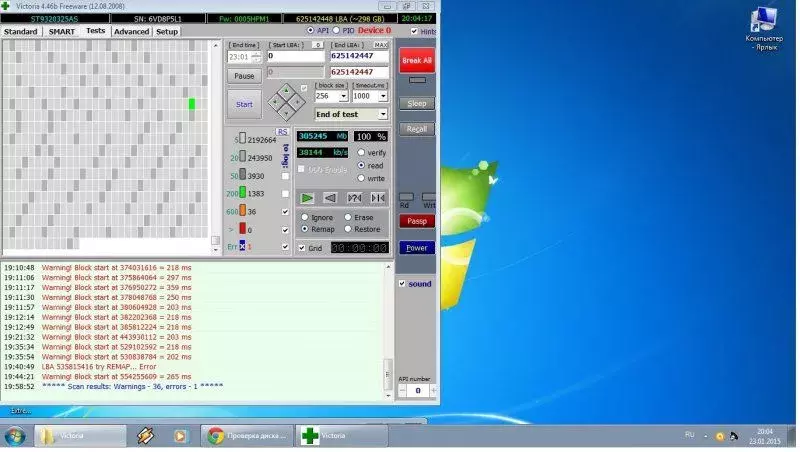This screenshot has height=452, width=800.
Task: Open the Computer shortcut on the desktop
Action: (764, 29)
